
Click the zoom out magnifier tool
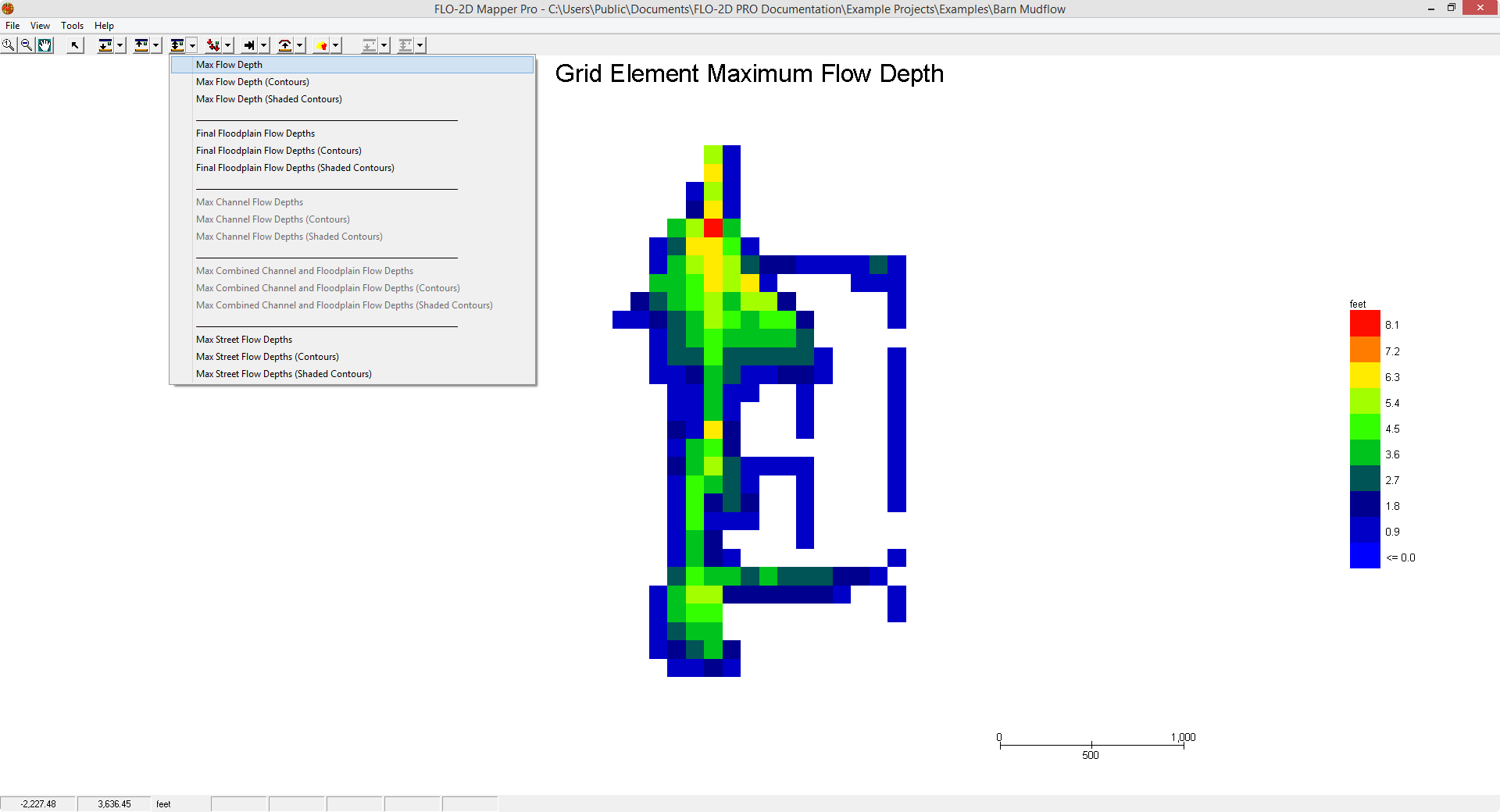tap(27, 45)
